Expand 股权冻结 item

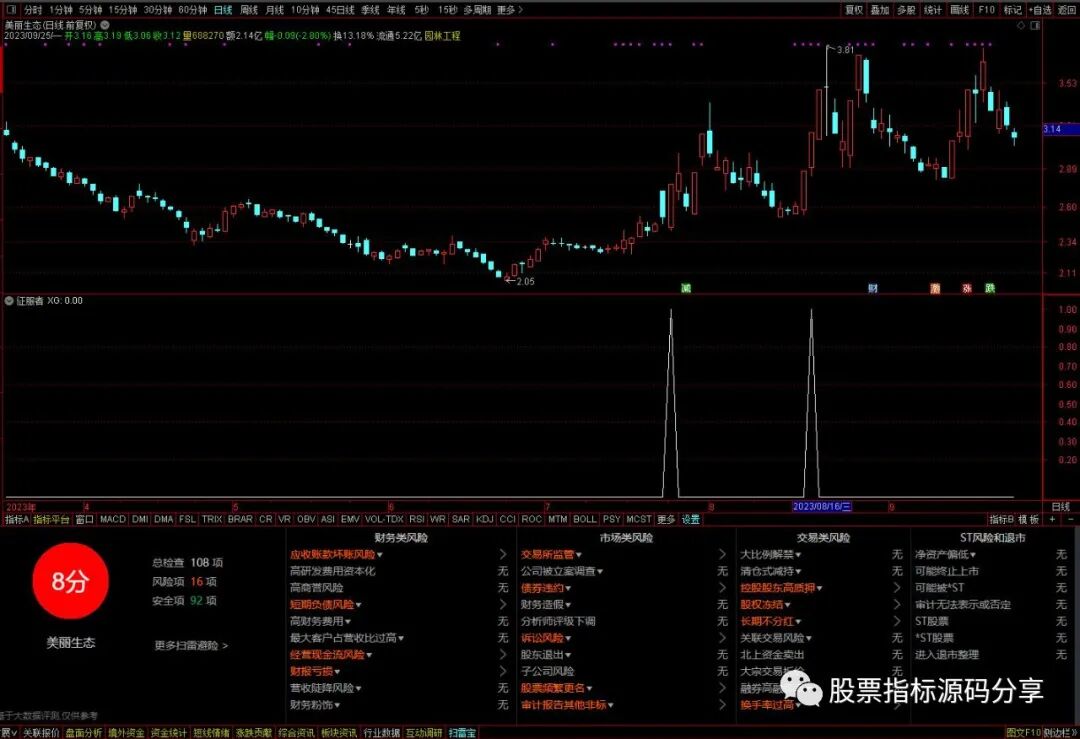(766, 605)
